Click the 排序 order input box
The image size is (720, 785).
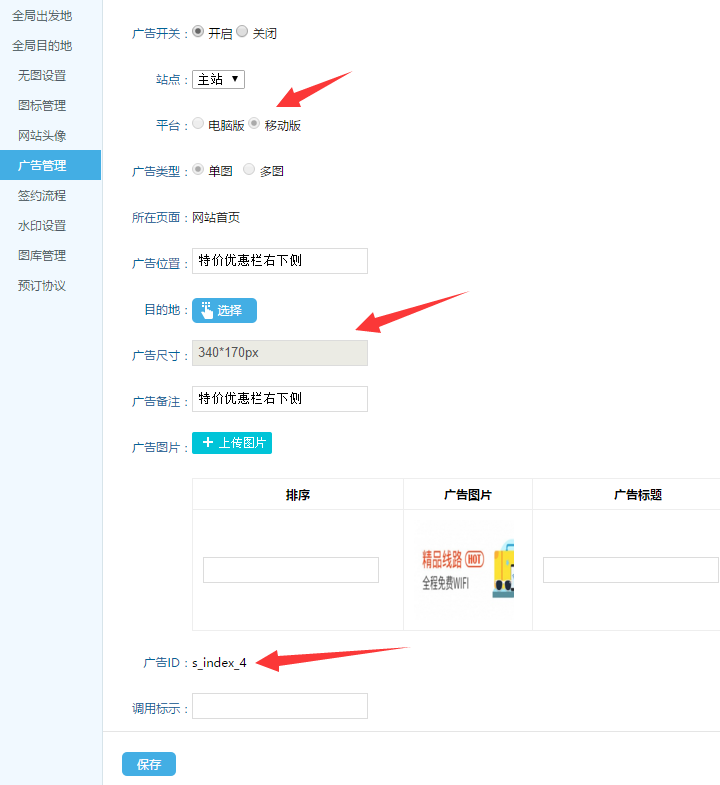pyautogui.click(x=291, y=570)
